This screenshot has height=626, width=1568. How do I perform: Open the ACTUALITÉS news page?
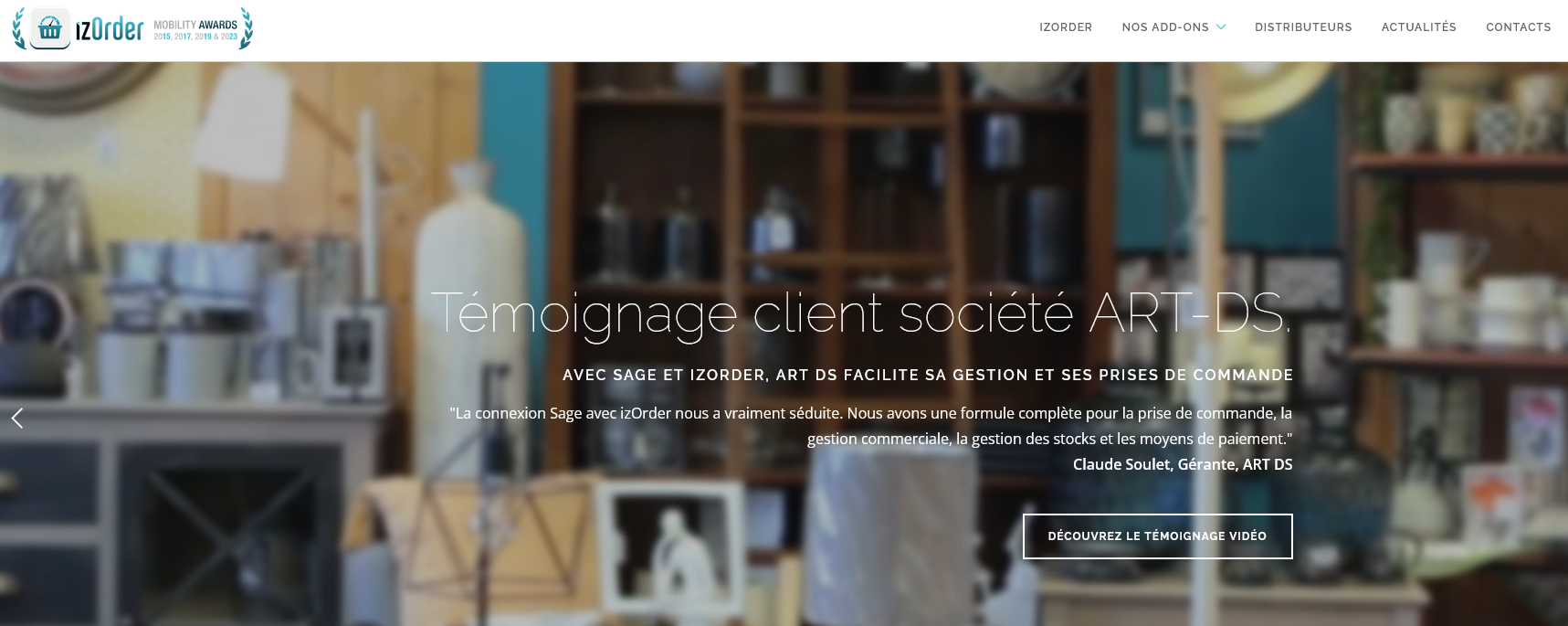click(1419, 27)
